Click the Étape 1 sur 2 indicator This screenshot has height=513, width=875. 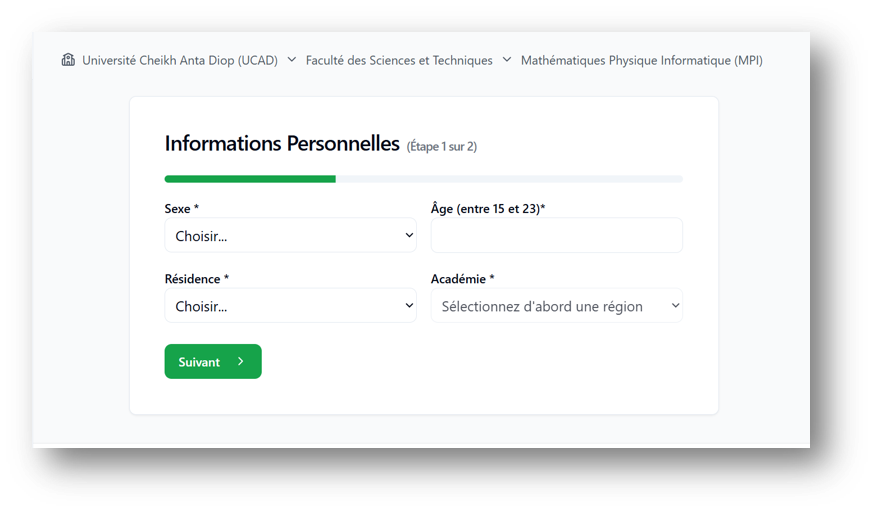(442, 147)
